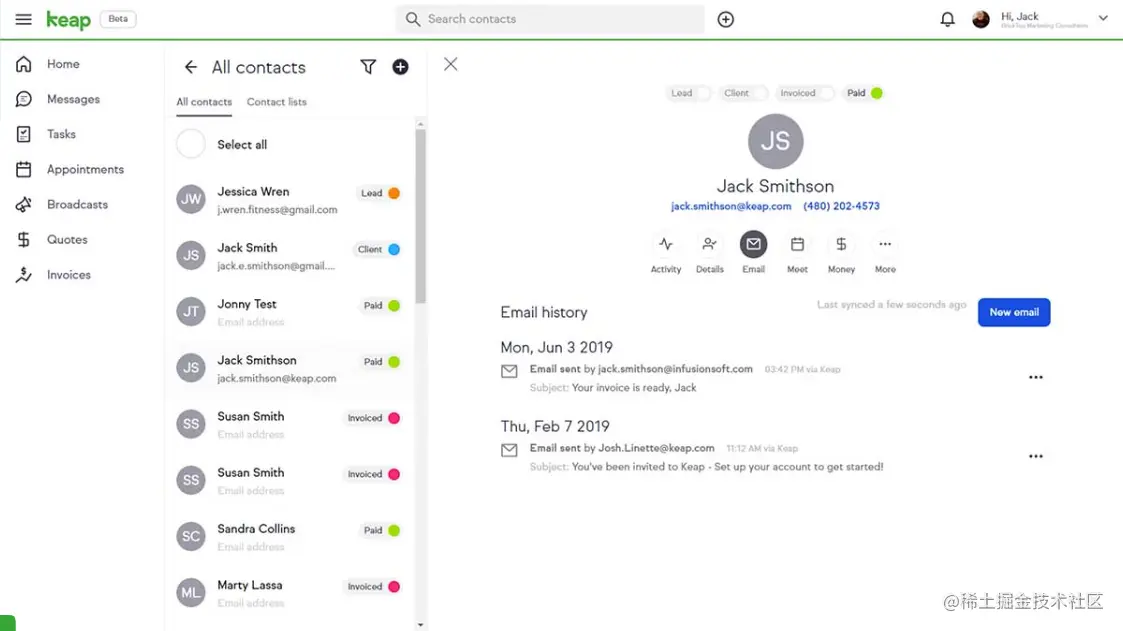Select Jack Smith contact avatar

191,255
